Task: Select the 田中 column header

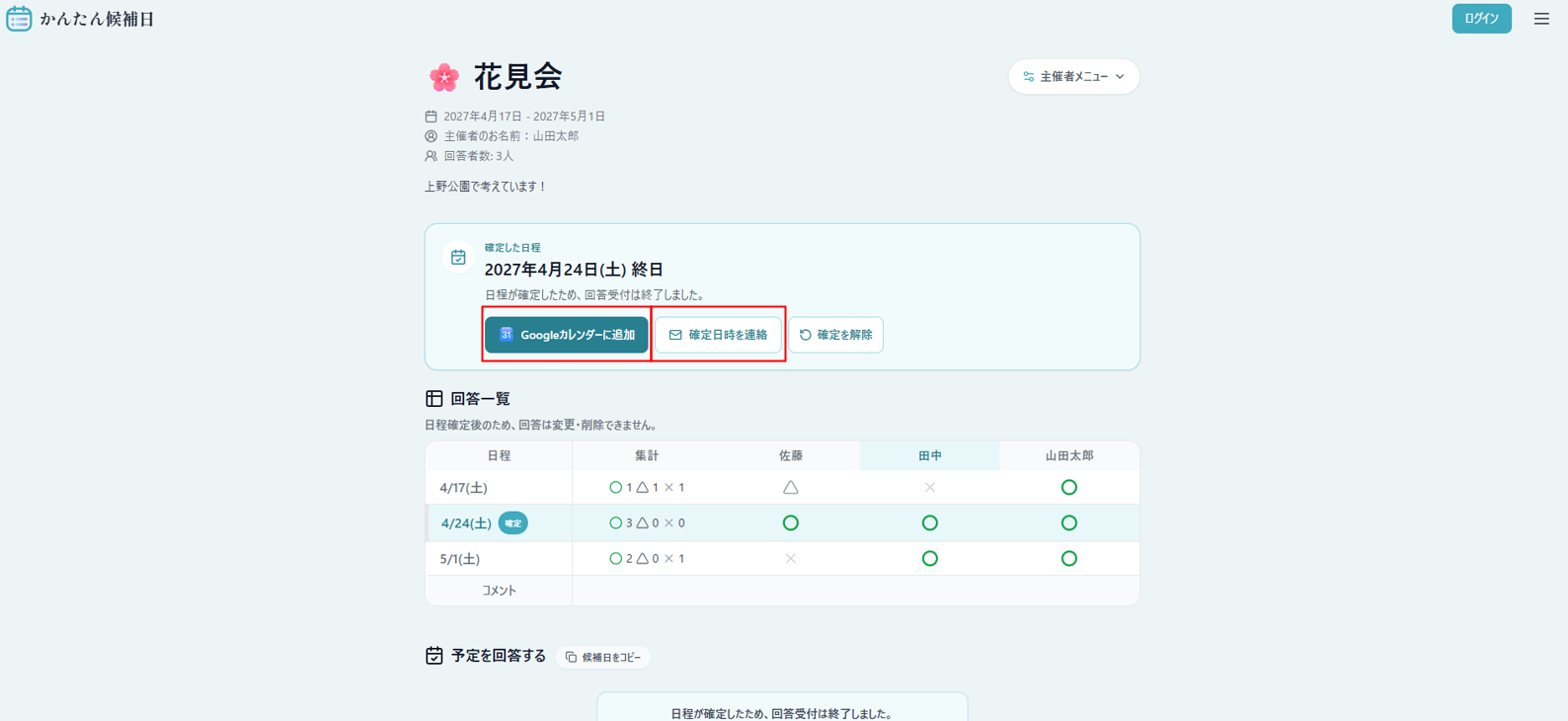Action: [930, 456]
